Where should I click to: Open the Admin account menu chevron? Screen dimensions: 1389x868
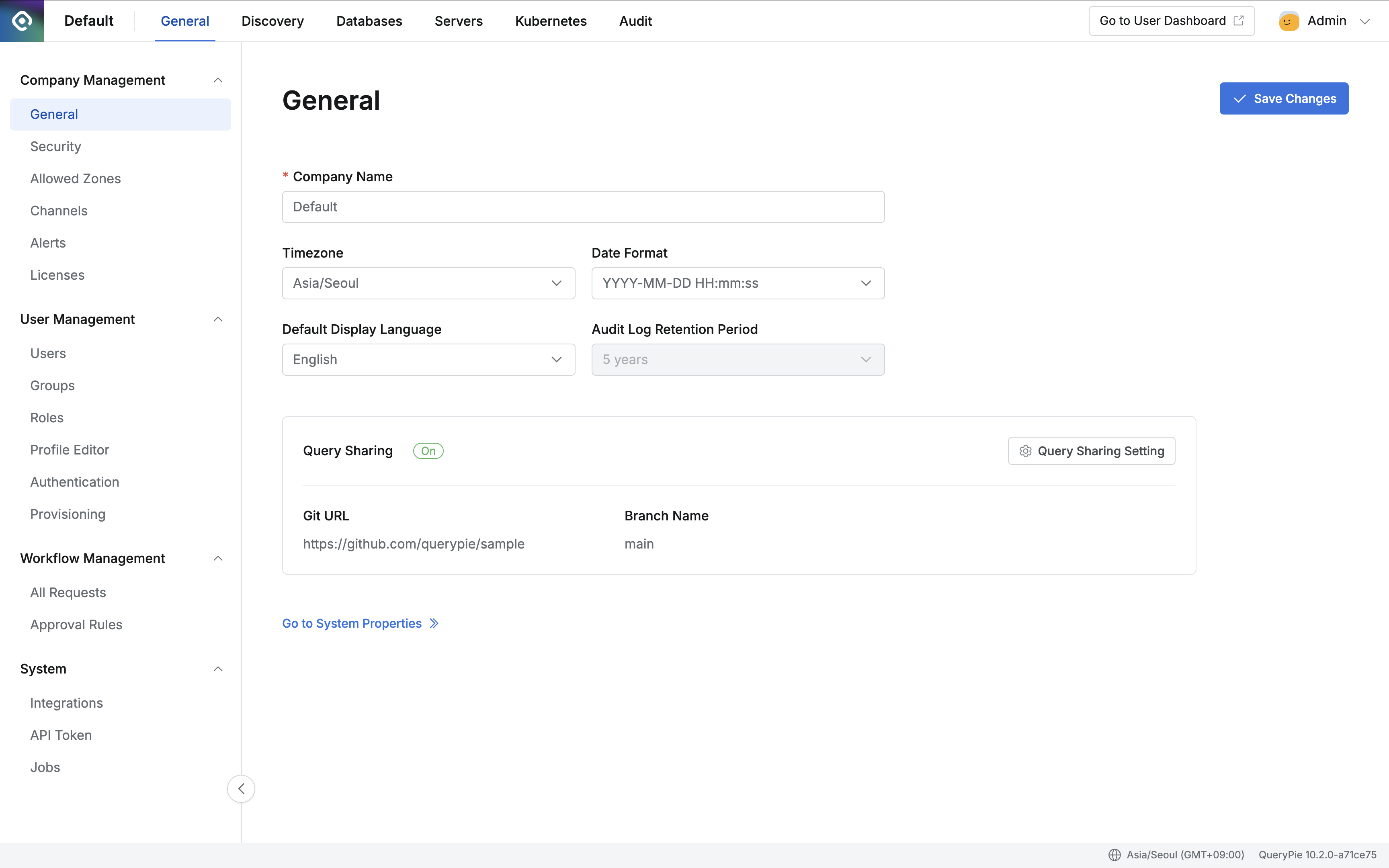(x=1365, y=22)
